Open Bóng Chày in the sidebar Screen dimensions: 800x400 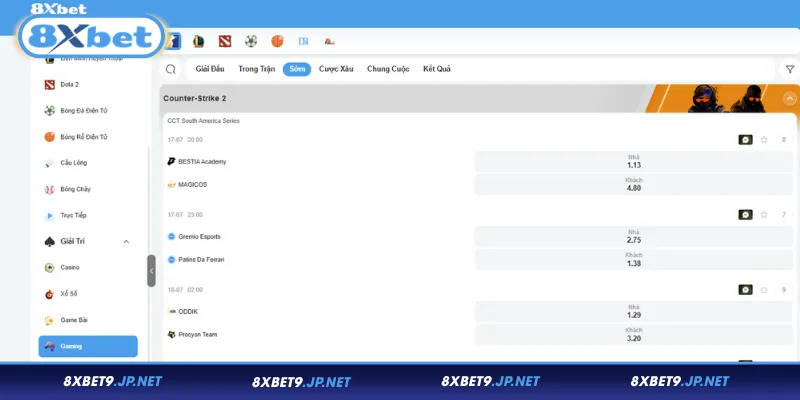click(75, 189)
